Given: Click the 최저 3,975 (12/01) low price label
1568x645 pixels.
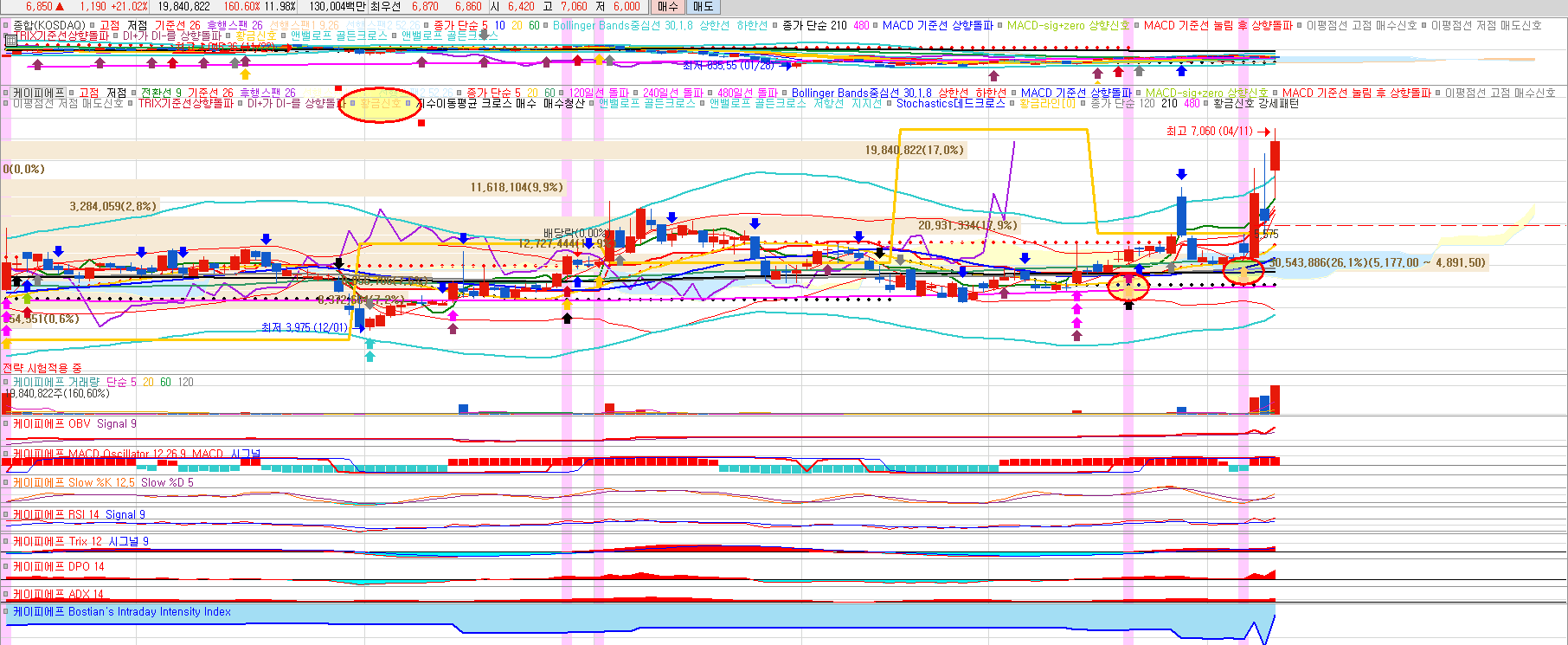Looking at the screenshot, I should pos(304,327).
